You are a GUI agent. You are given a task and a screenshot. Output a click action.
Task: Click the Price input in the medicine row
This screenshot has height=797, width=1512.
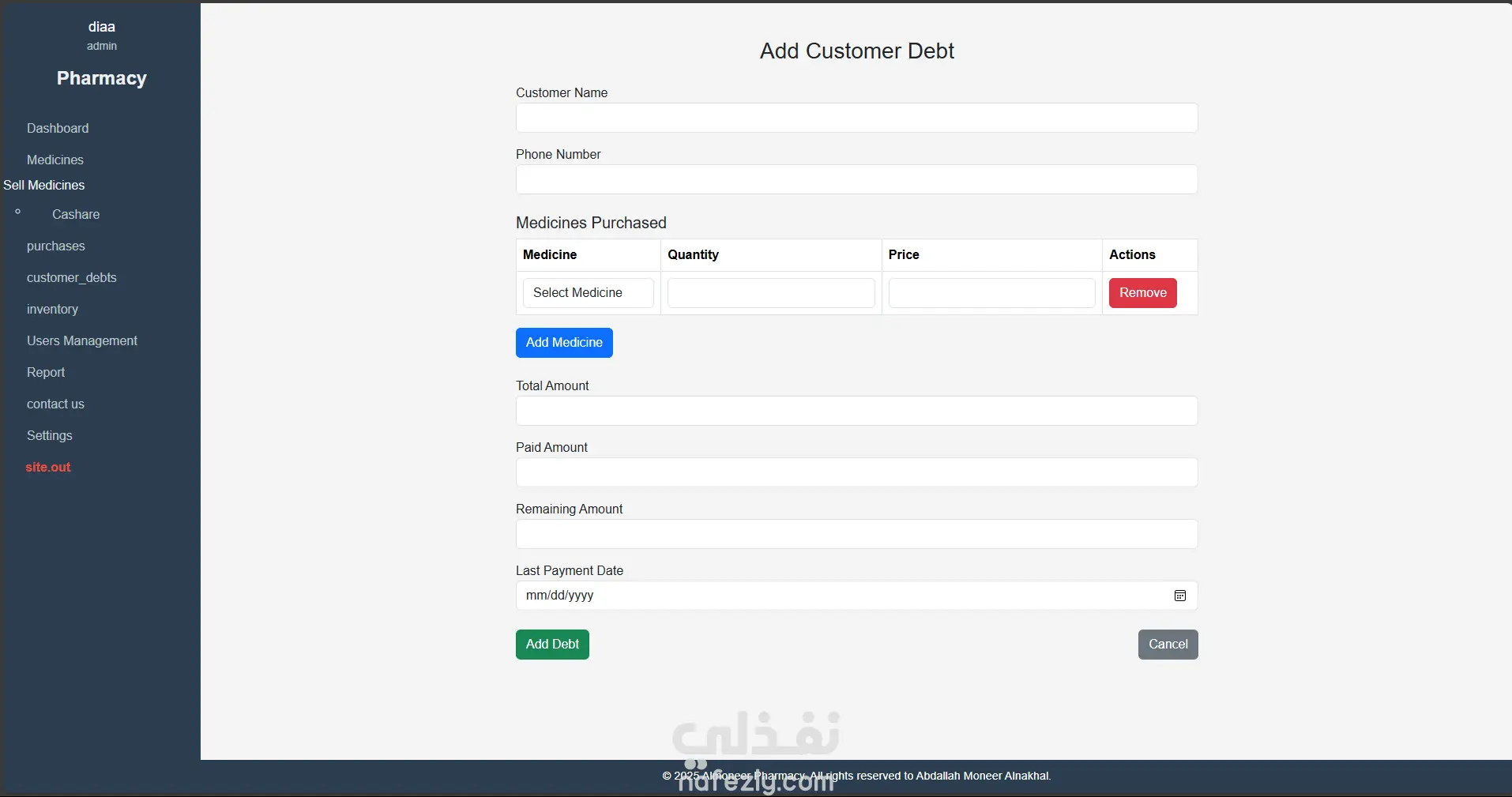coord(991,293)
